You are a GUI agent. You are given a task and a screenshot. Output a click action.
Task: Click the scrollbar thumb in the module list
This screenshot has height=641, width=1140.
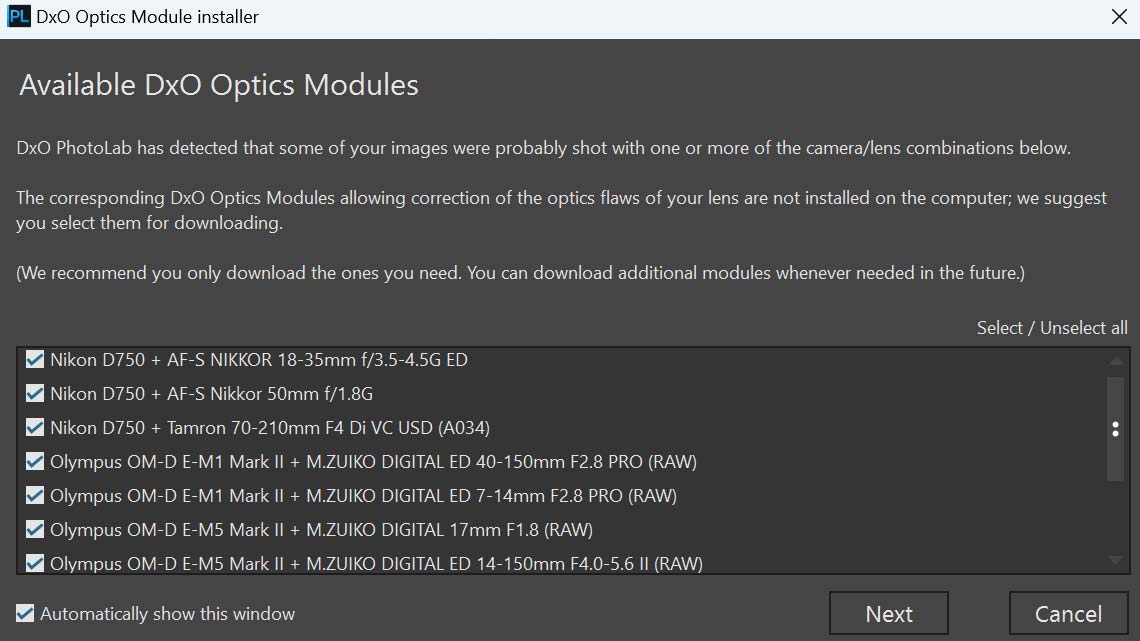click(x=1114, y=430)
